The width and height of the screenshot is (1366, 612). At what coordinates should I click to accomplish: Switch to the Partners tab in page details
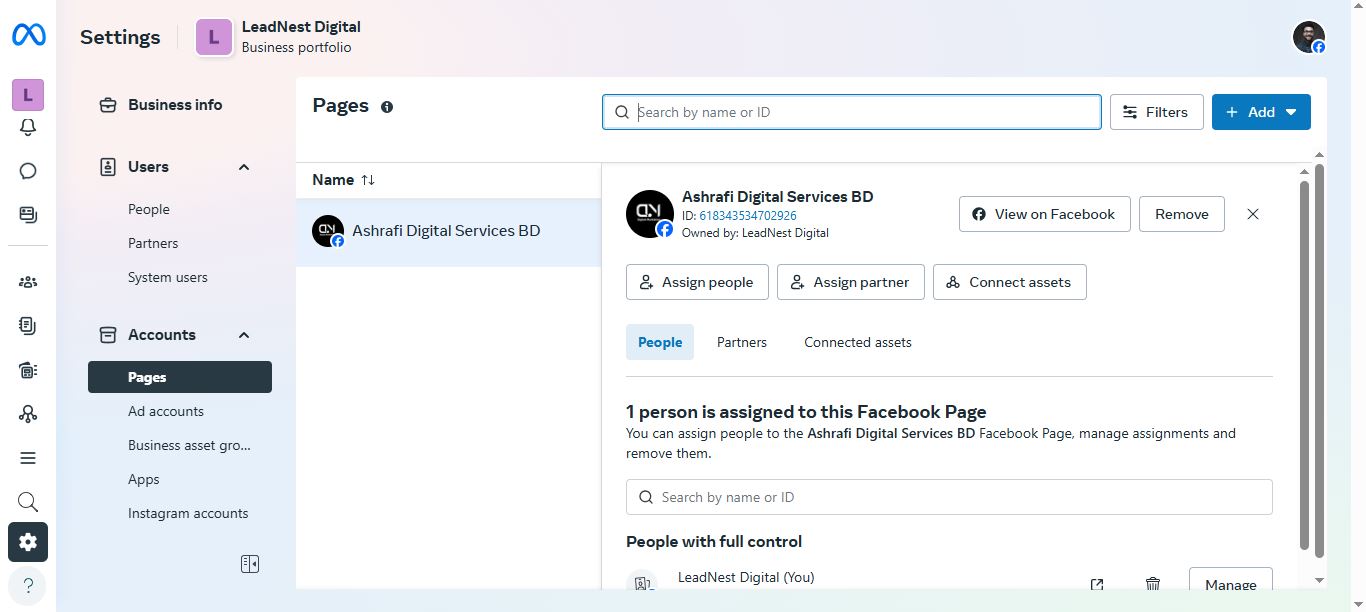742,342
